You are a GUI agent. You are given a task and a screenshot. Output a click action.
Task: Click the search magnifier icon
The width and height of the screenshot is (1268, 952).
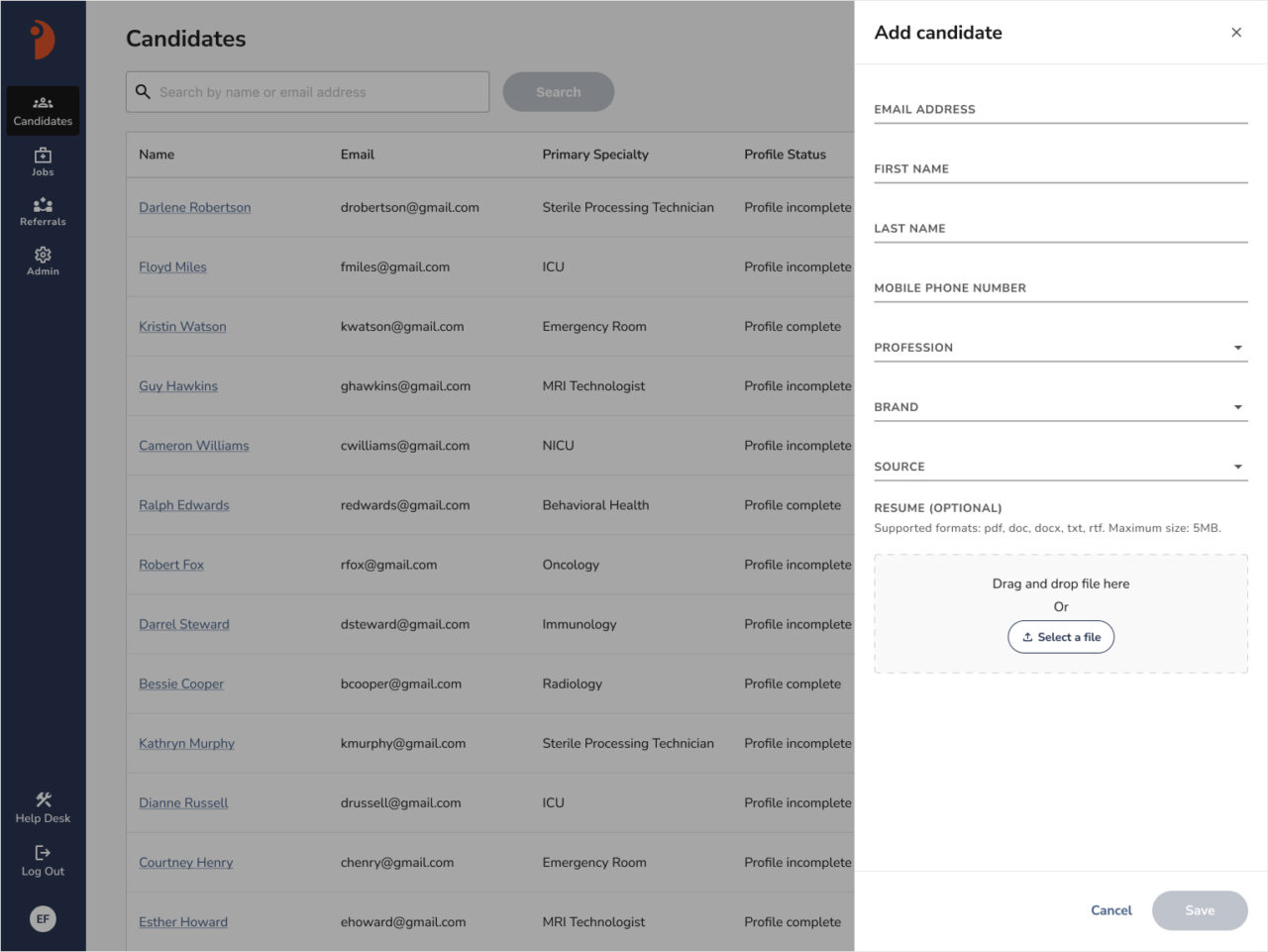click(x=143, y=91)
